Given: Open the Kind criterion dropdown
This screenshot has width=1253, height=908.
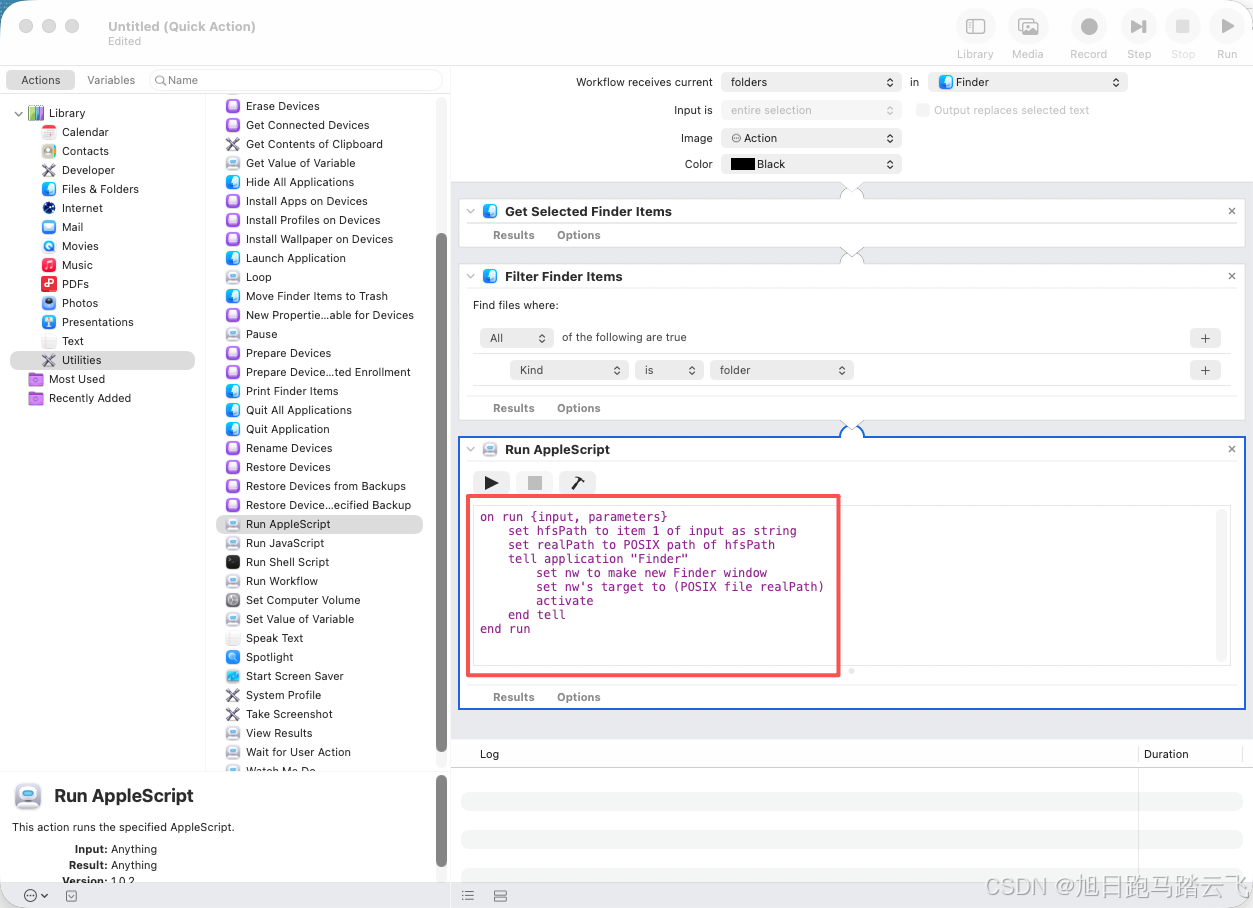Looking at the screenshot, I should 569,370.
